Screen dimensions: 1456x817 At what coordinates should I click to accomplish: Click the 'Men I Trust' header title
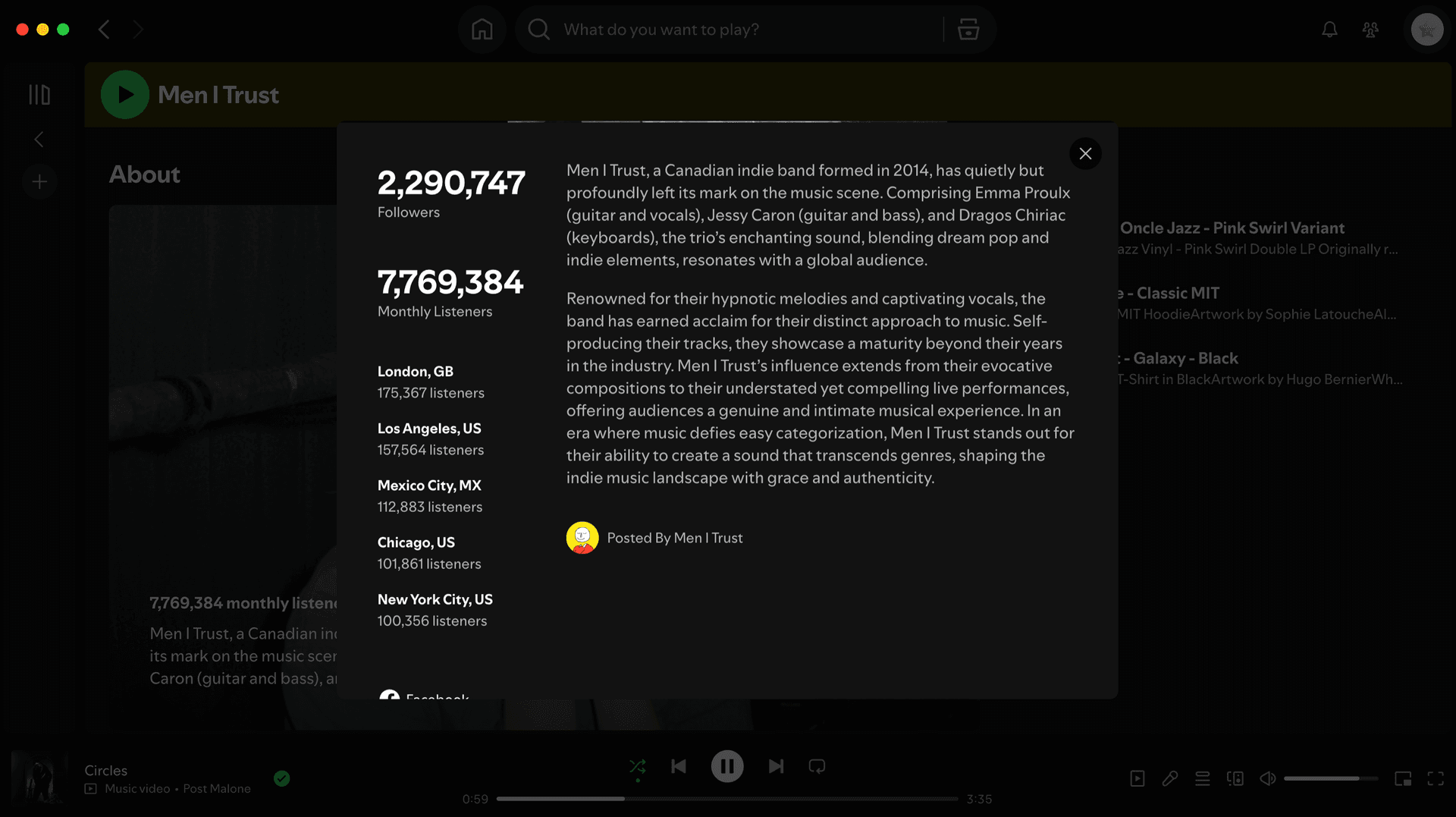click(218, 95)
